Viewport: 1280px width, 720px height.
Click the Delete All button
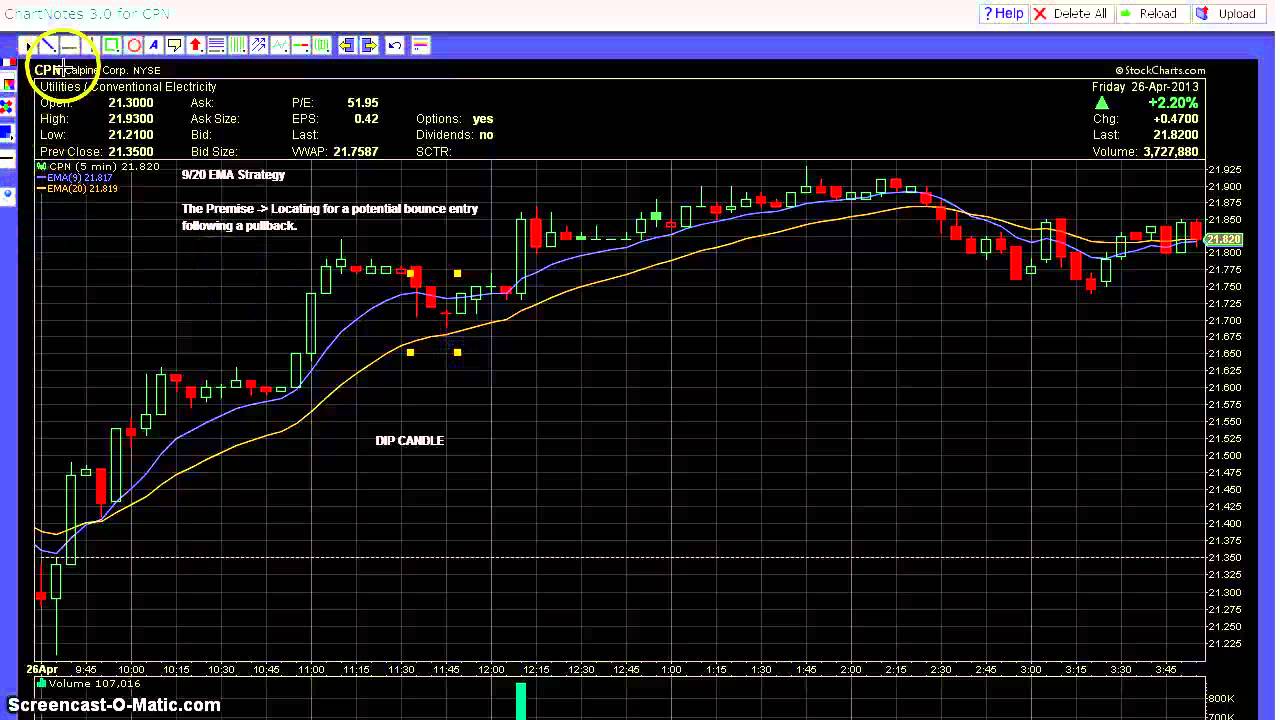coord(1070,13)
